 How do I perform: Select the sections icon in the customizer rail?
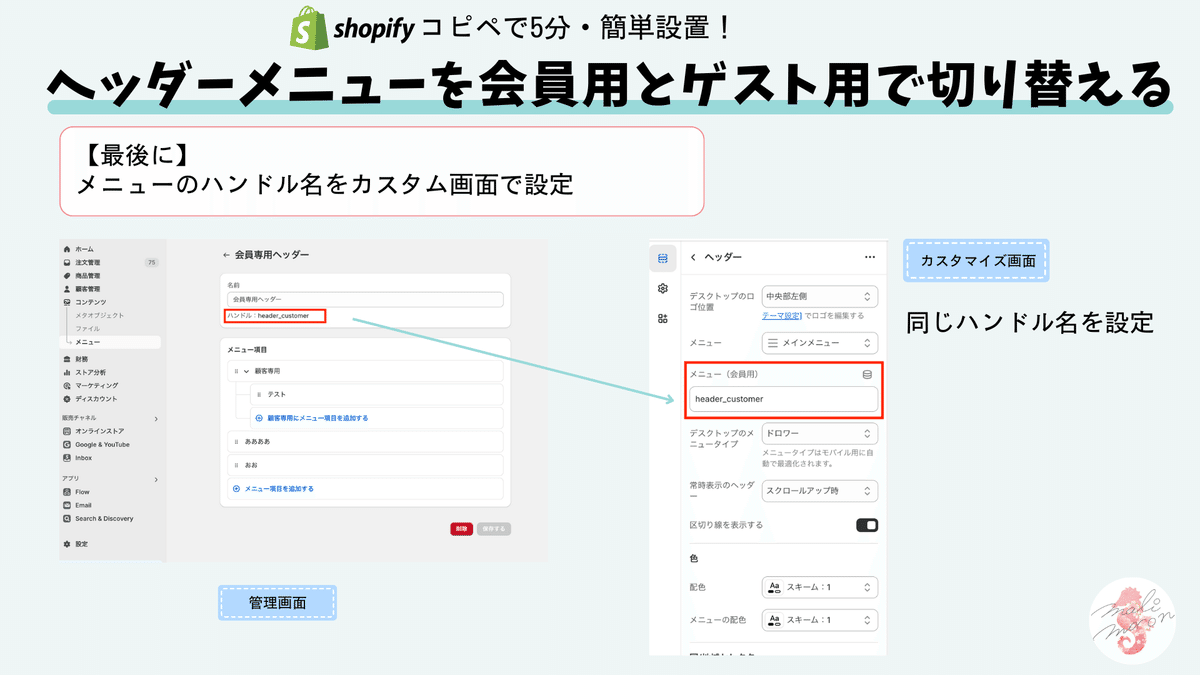point(662,258)
